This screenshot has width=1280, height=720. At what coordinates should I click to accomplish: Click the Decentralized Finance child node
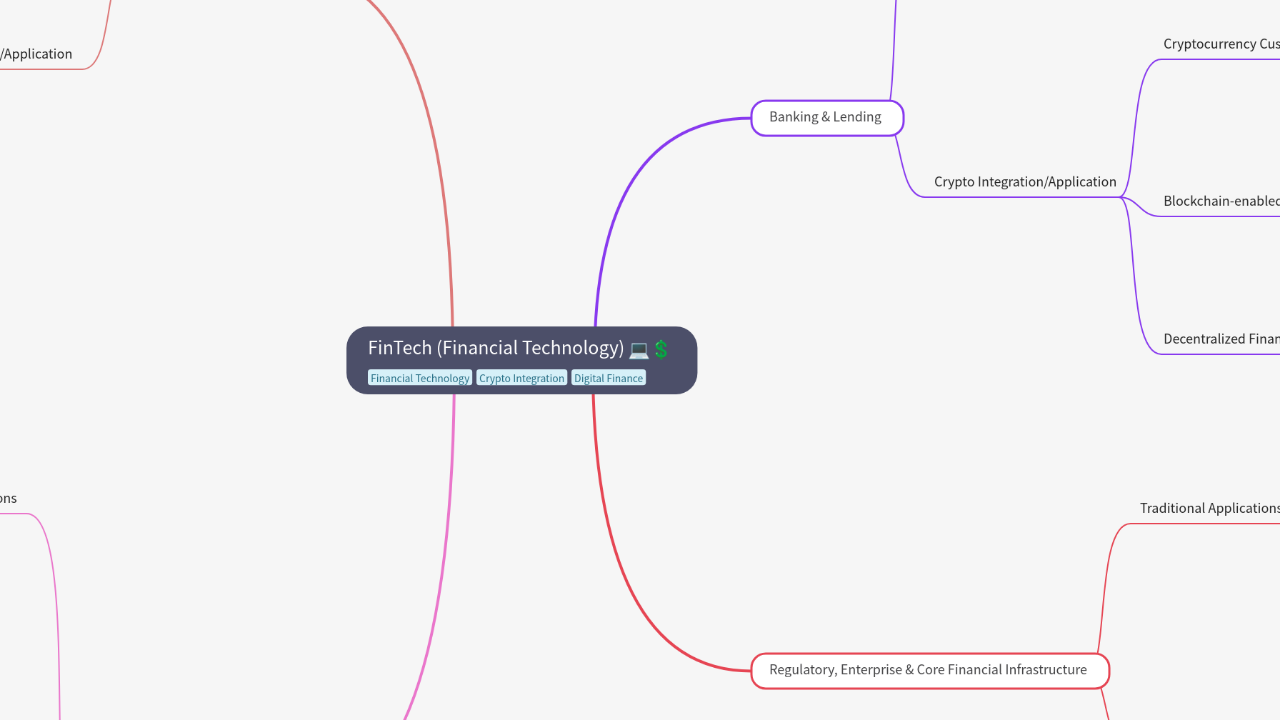click(1221, 339)
